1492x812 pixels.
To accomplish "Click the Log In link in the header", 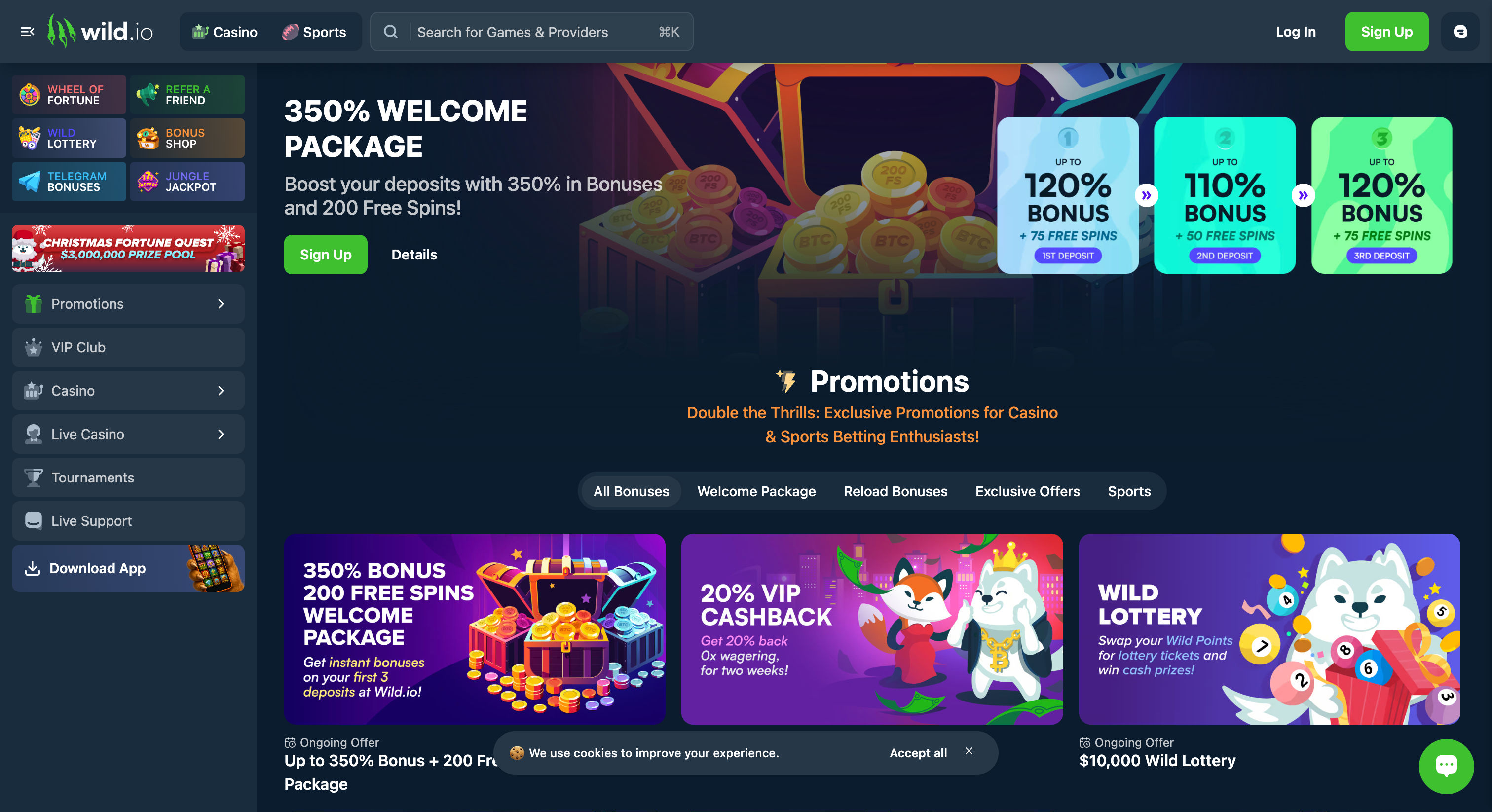I will (x=1295, y=32).
